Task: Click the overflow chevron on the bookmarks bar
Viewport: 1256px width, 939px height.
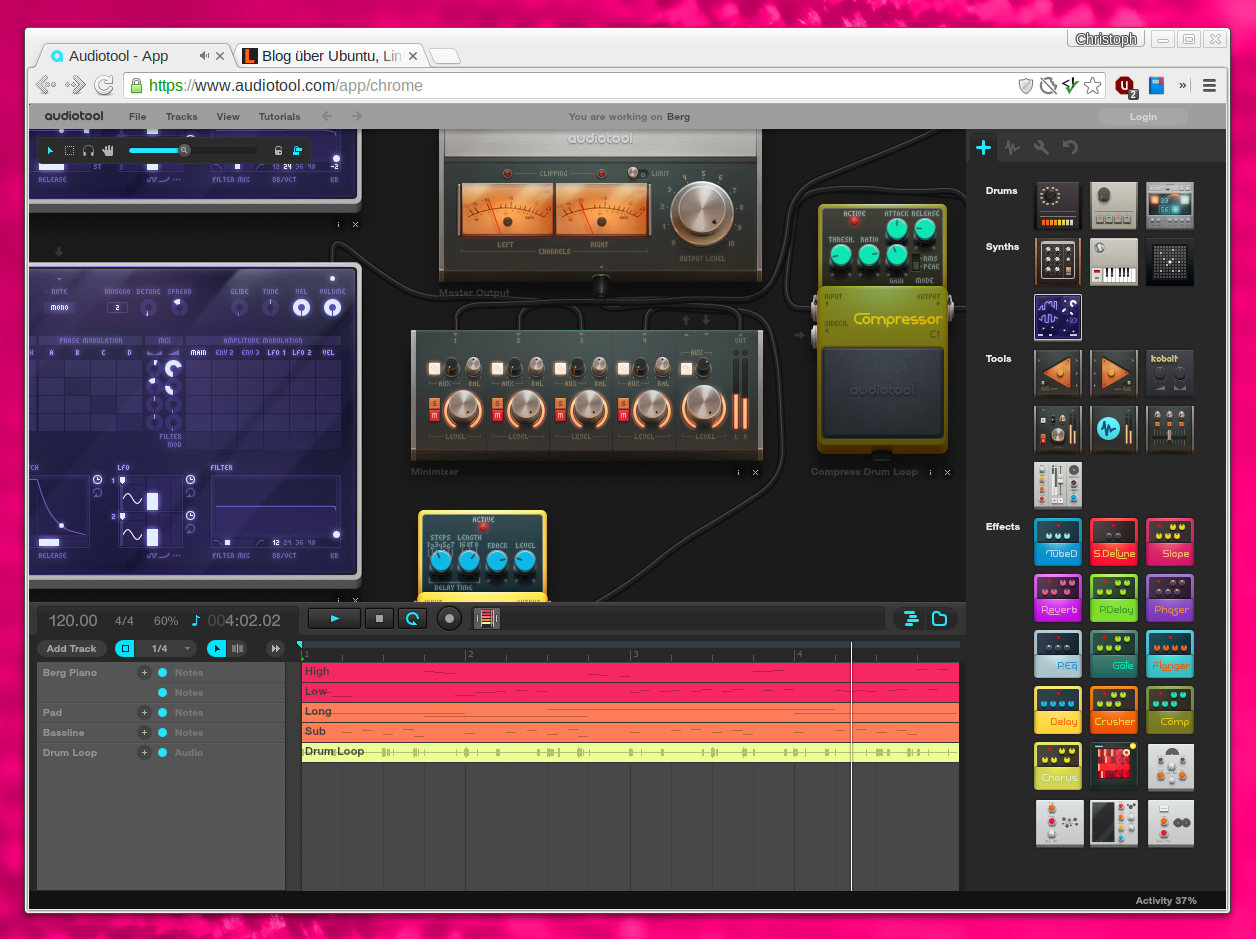Action: coord(1183,85)
